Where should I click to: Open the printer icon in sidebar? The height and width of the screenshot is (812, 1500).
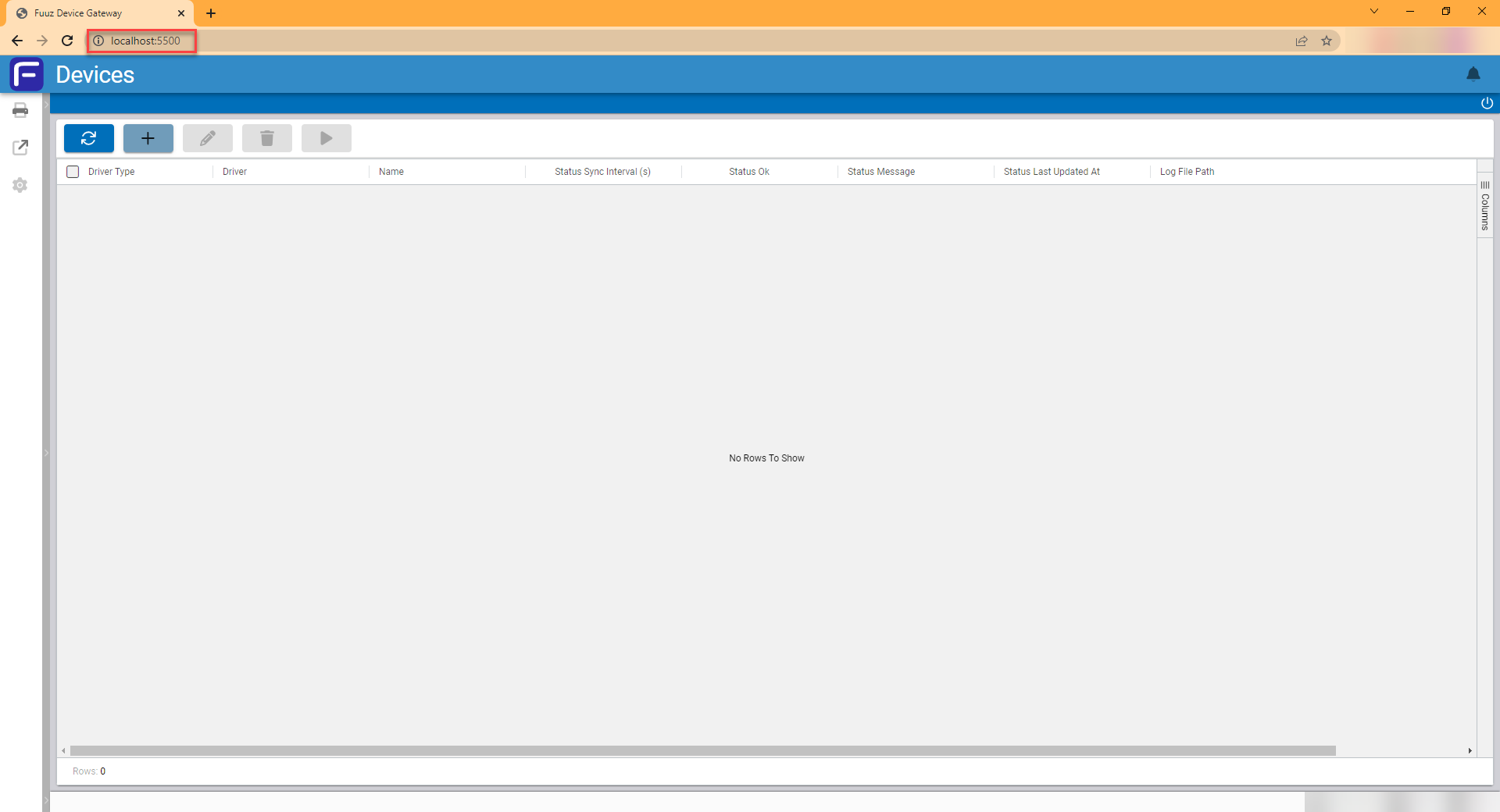pos(20,110)
